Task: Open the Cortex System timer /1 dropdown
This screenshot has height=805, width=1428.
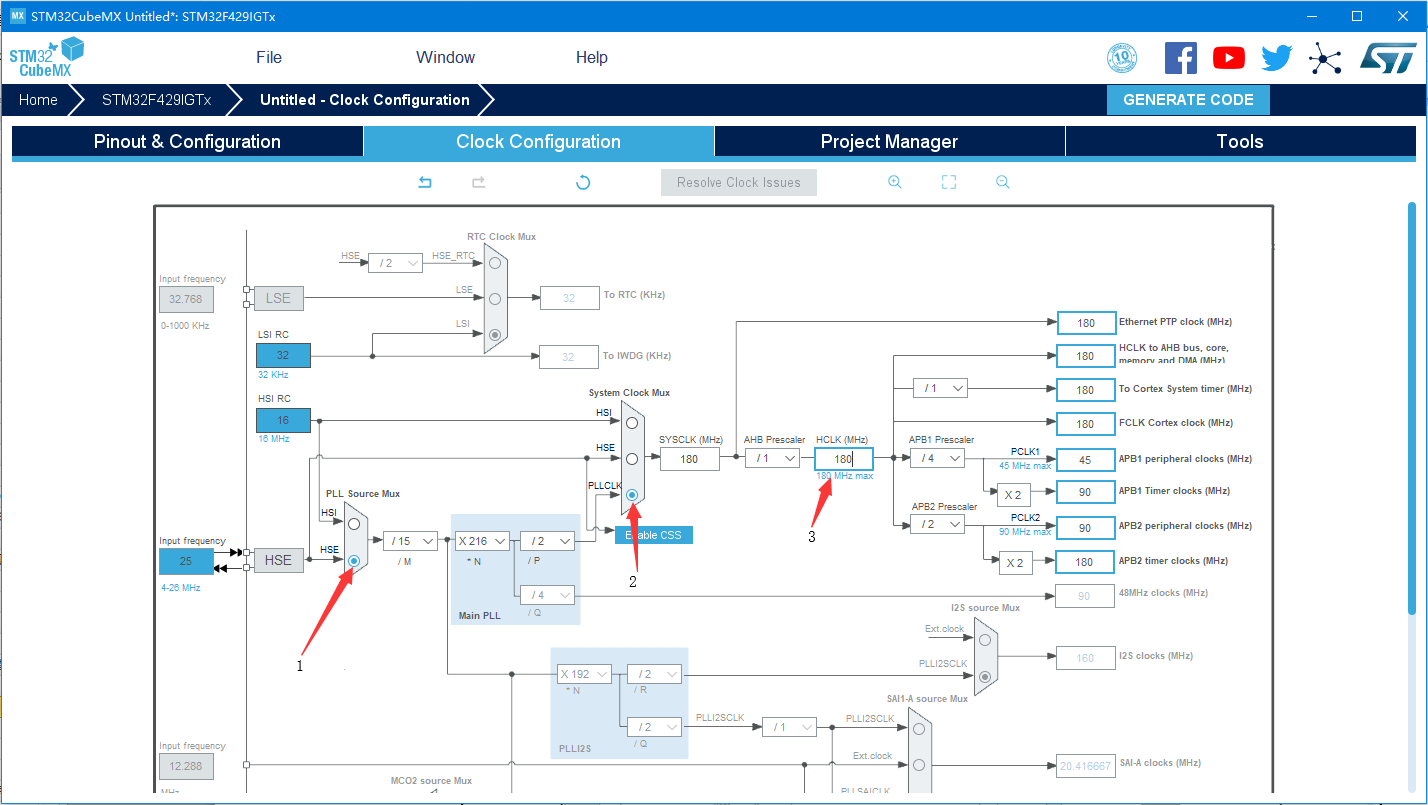Action: tap(941, 388)
